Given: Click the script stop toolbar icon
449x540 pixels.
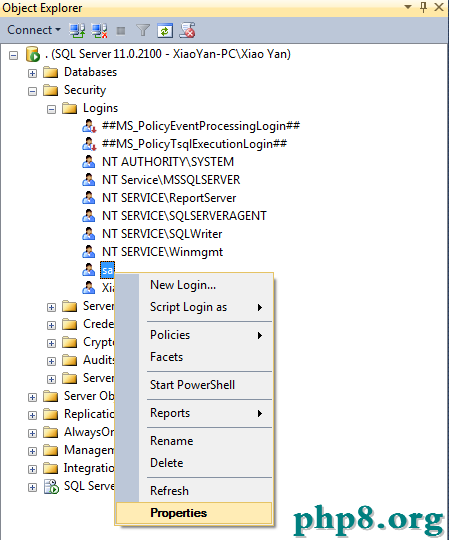Looking at the screenshot, I should 187,30.
